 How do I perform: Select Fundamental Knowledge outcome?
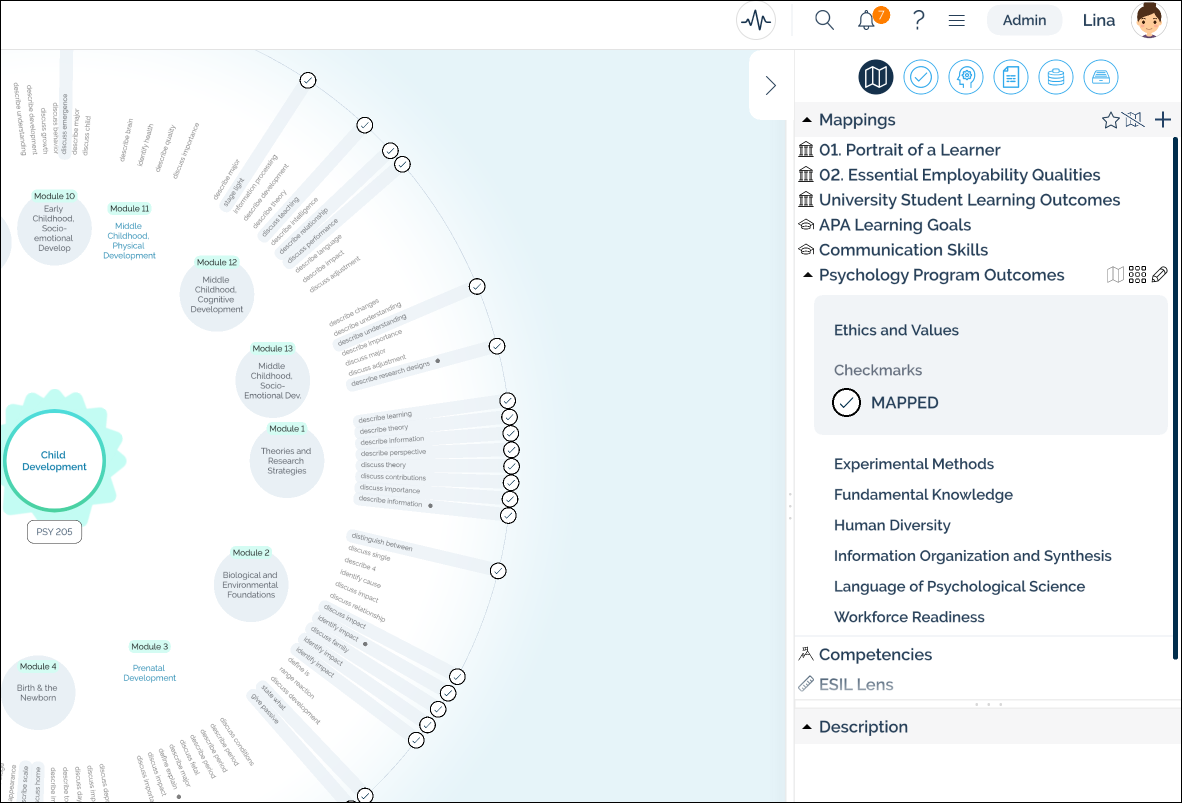pos(923,495)
